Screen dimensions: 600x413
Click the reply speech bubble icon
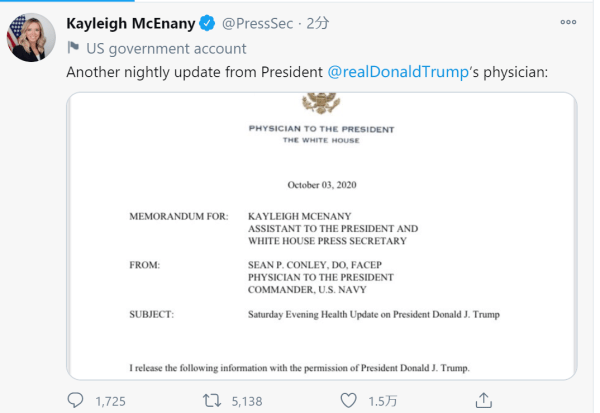click(x=76, y=400)
